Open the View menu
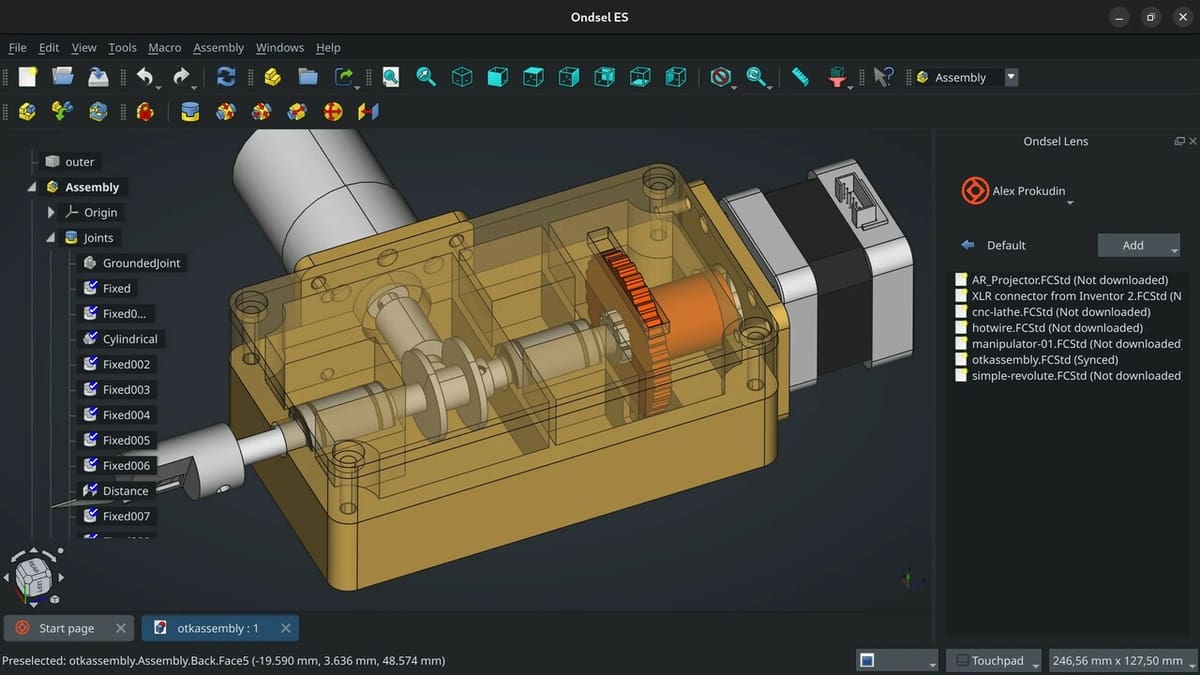Screen dimensions: 1200x675 (84, 47)
